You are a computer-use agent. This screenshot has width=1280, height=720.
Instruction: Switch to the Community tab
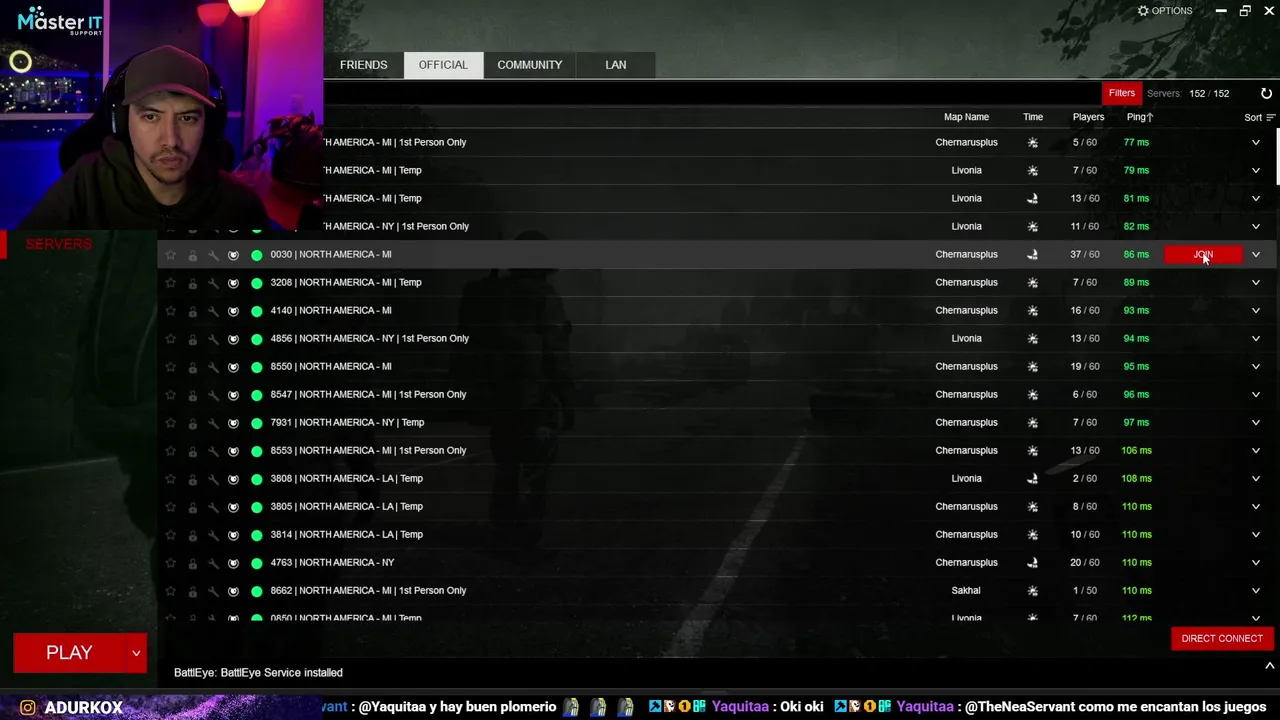pos(529,65)
